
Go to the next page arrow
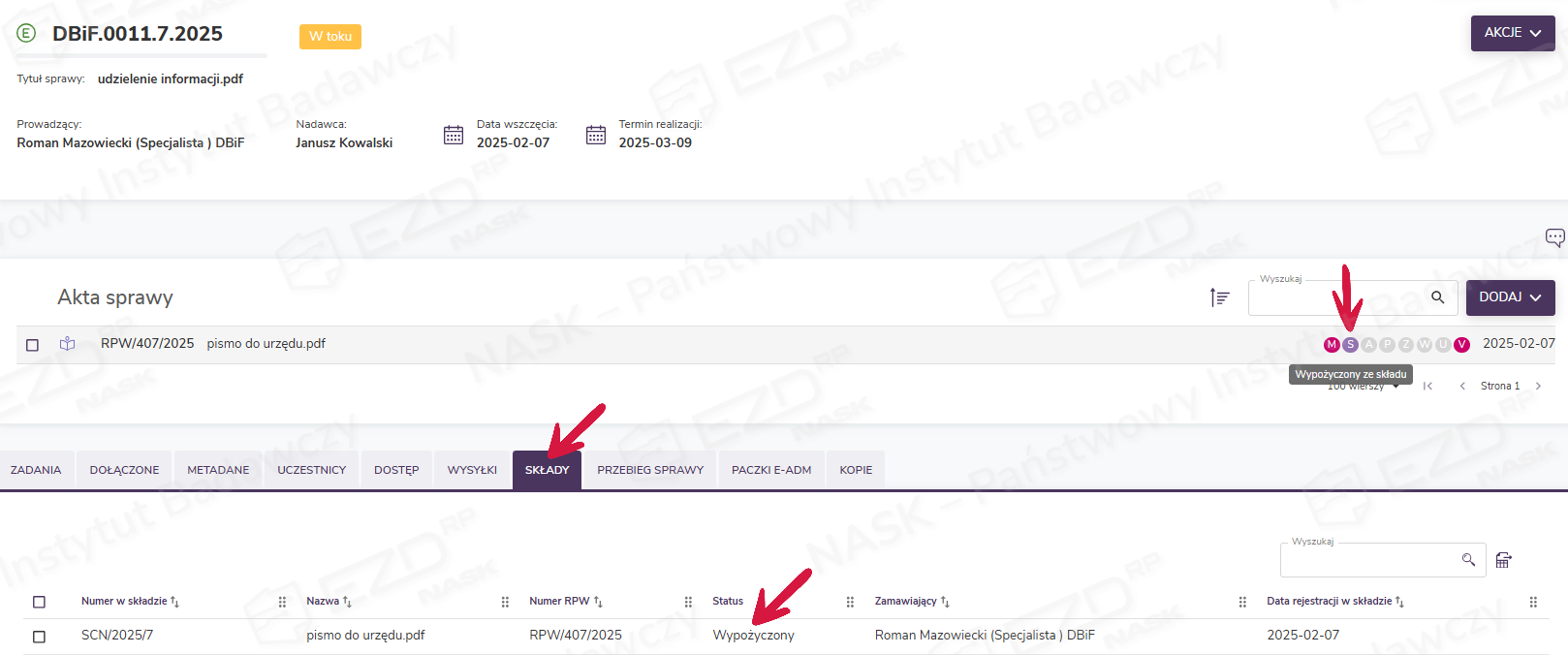click(1538, 387)
